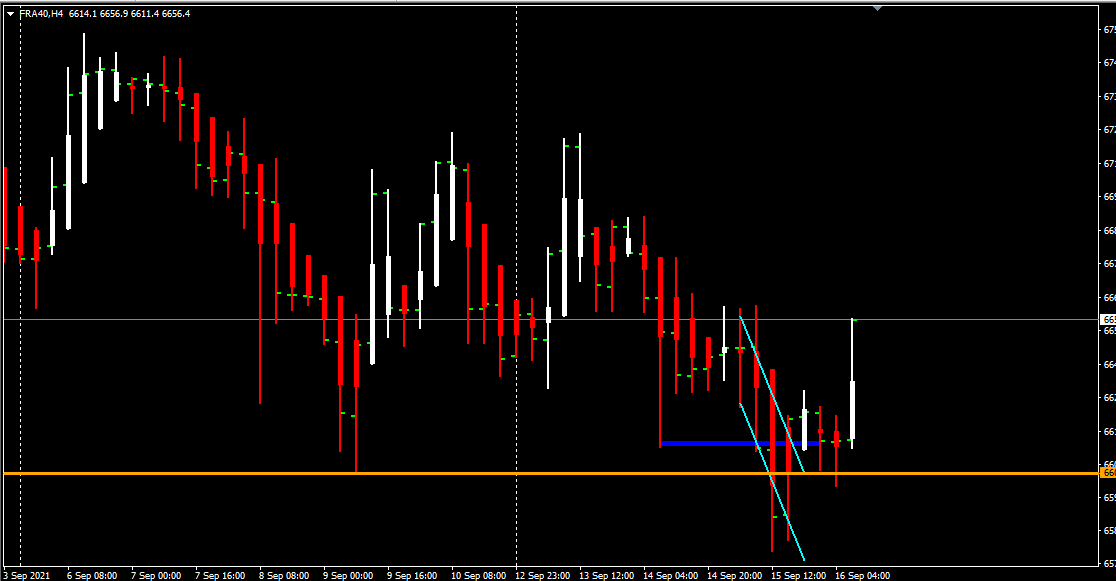Screen dimensions: 1116x581
Task: Click the 3 Sep 2021 date label
Action: 26,575
